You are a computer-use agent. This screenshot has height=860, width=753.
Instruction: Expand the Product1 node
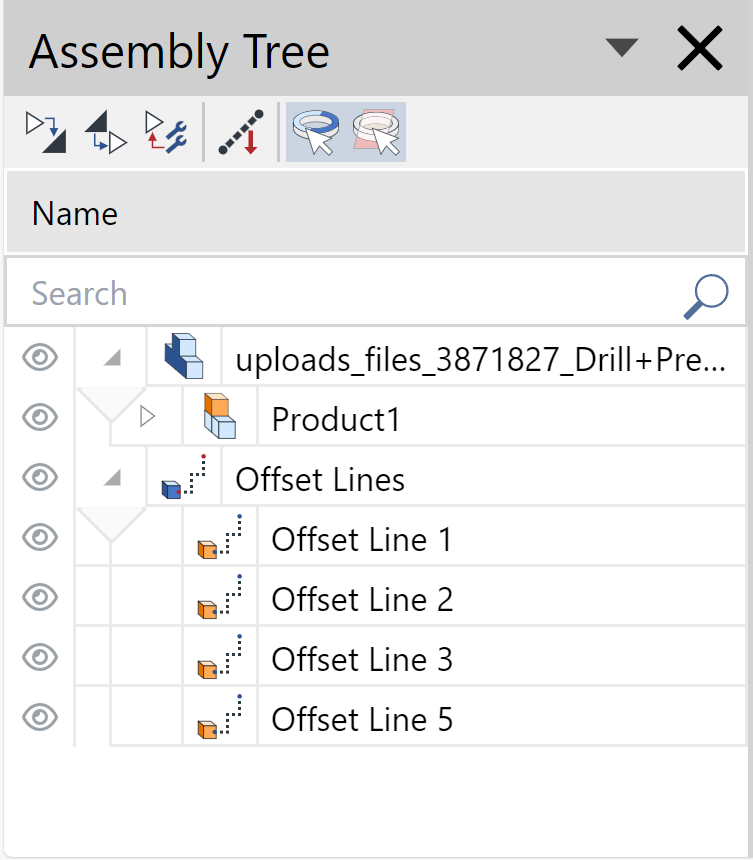147,417
